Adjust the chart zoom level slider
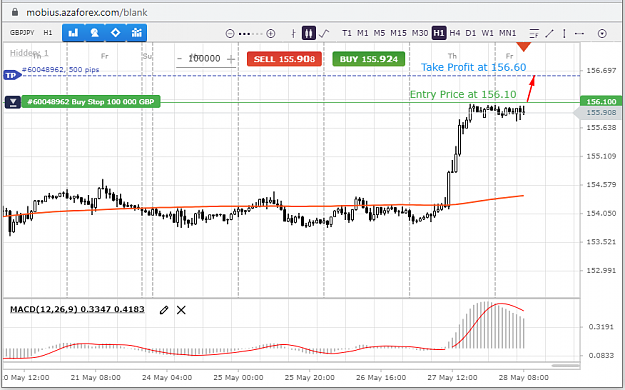The height and width of the screenshot is (390, 625). pyautogui.click(x=250, y=34)
